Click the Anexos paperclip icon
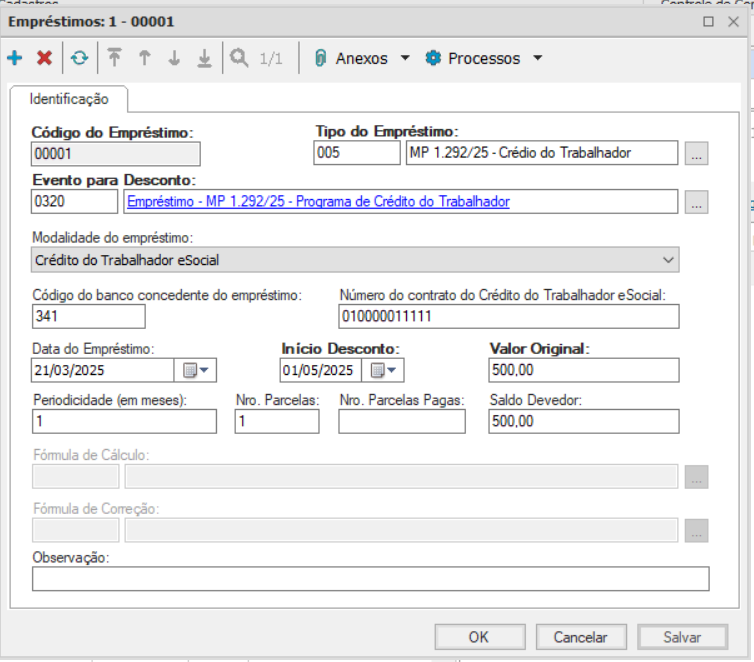Image resolution: width=754 pixels, height=662 pixels. point(320,58)
